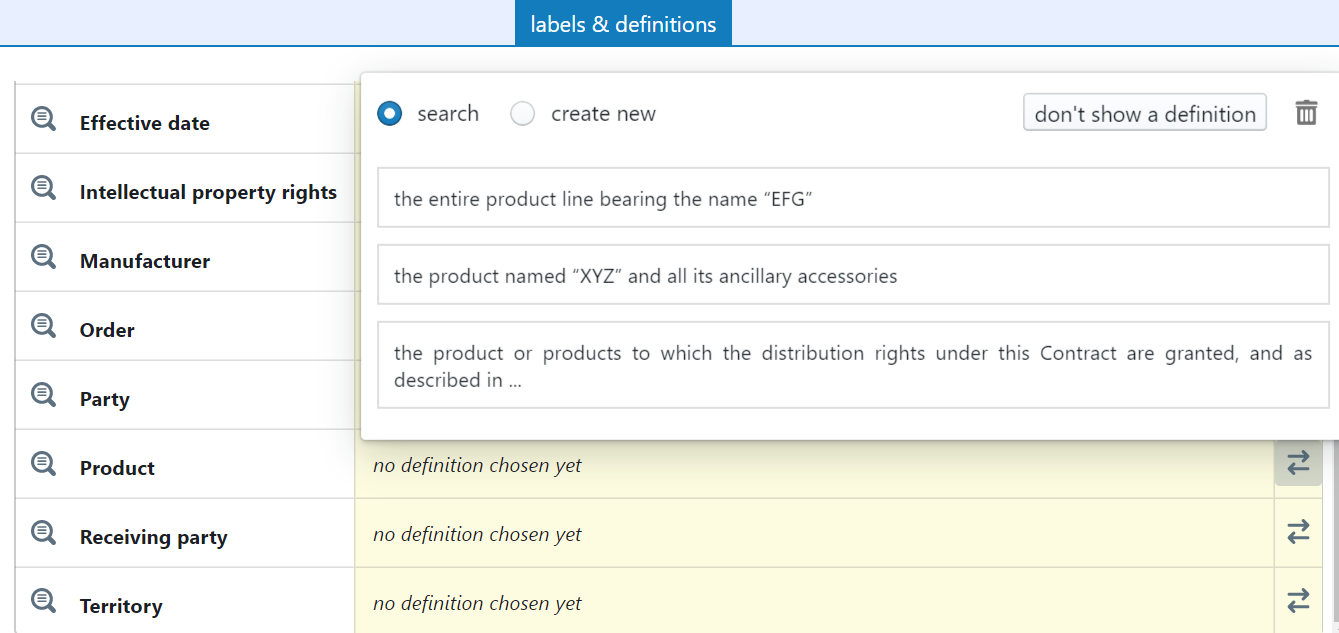Select the search radio option
This screenshot has width=1339, height=633.
(389, 114)
